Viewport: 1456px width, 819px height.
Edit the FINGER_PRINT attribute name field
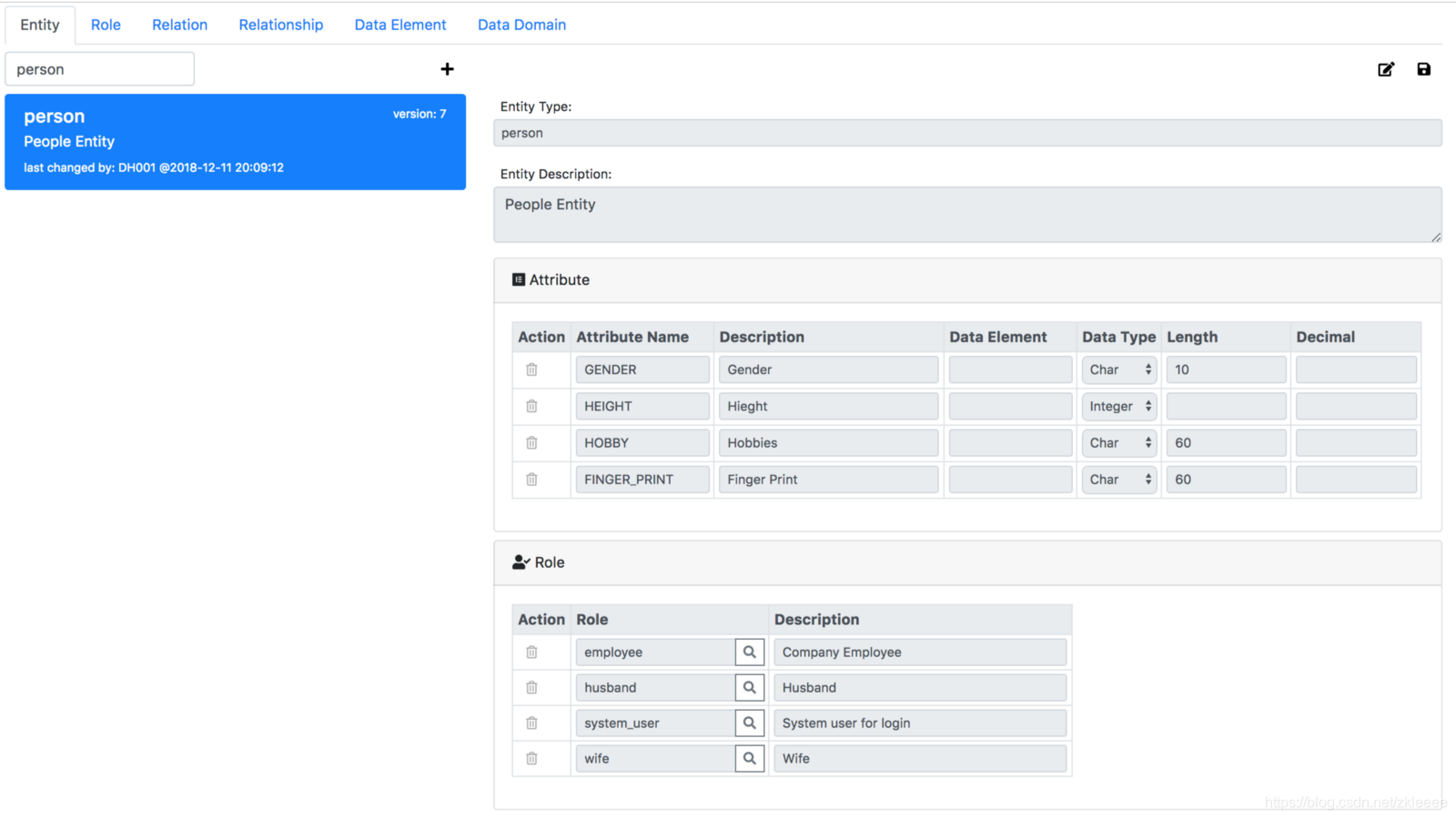(642, 479)
